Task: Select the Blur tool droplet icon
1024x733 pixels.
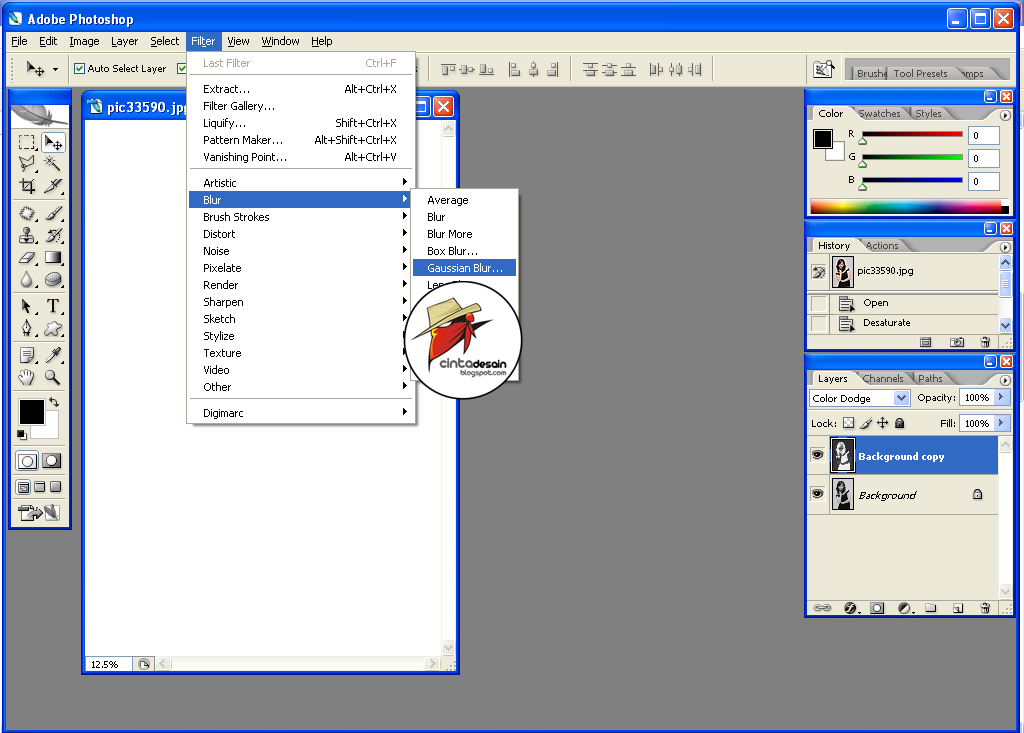Action: point(27,280)
